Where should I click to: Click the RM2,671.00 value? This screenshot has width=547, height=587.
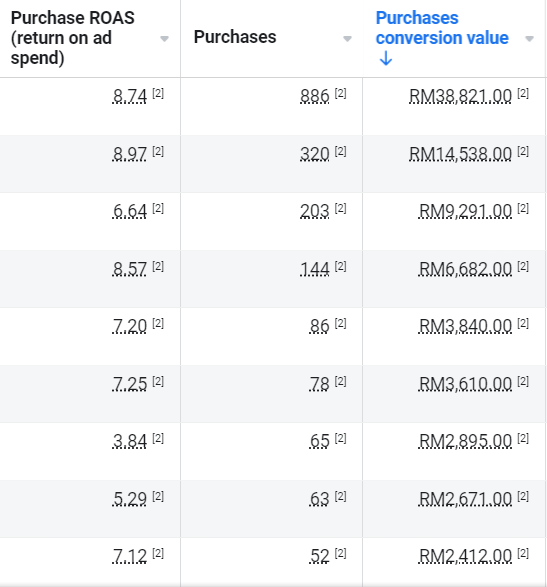tap(465, 499)
